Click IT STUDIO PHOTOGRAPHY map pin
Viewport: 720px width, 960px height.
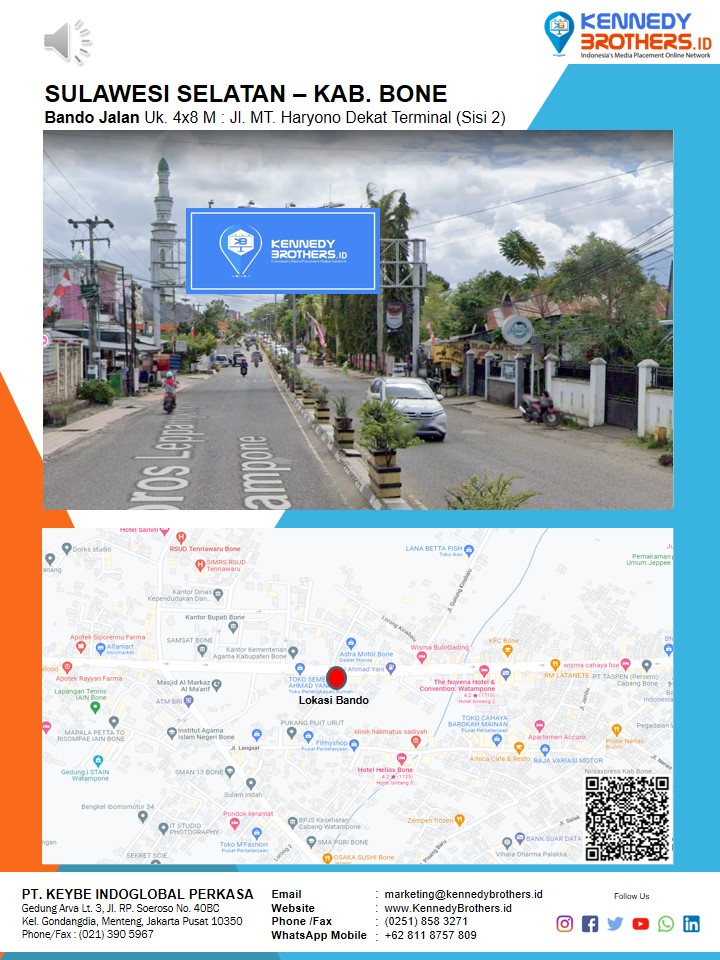tap(163, 828)
